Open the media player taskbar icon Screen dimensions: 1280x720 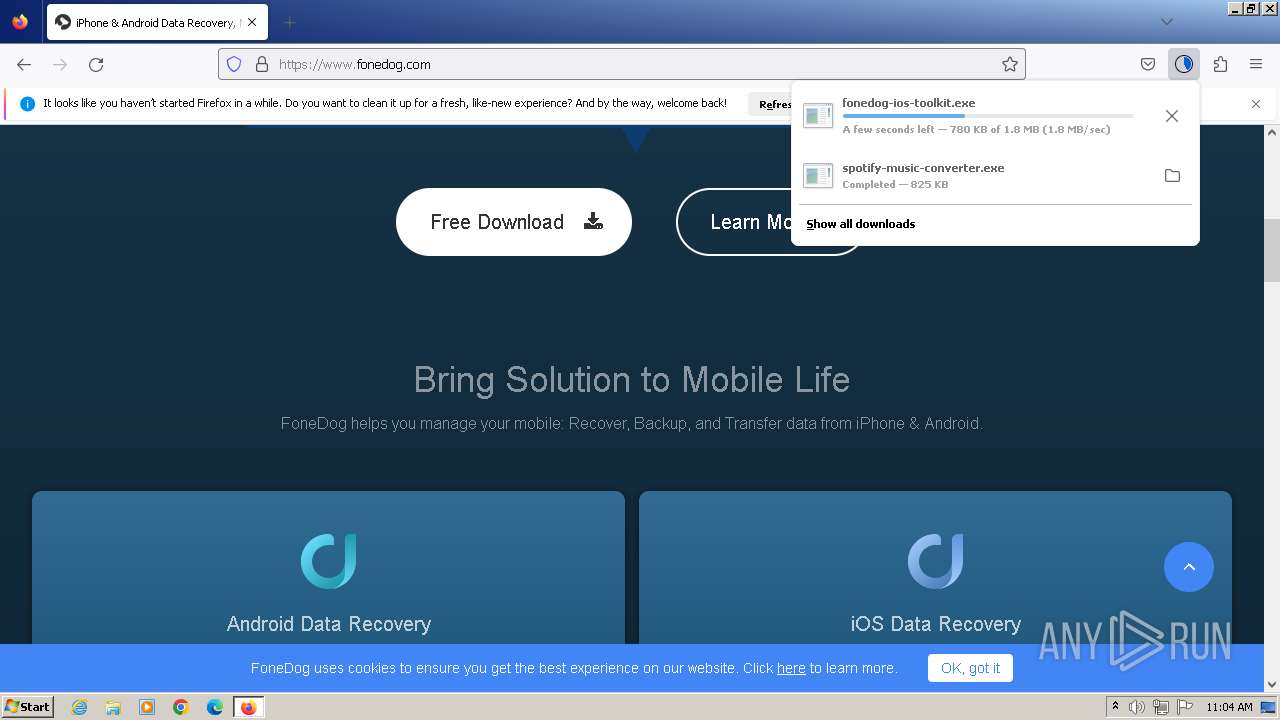[x=147, y=707]
